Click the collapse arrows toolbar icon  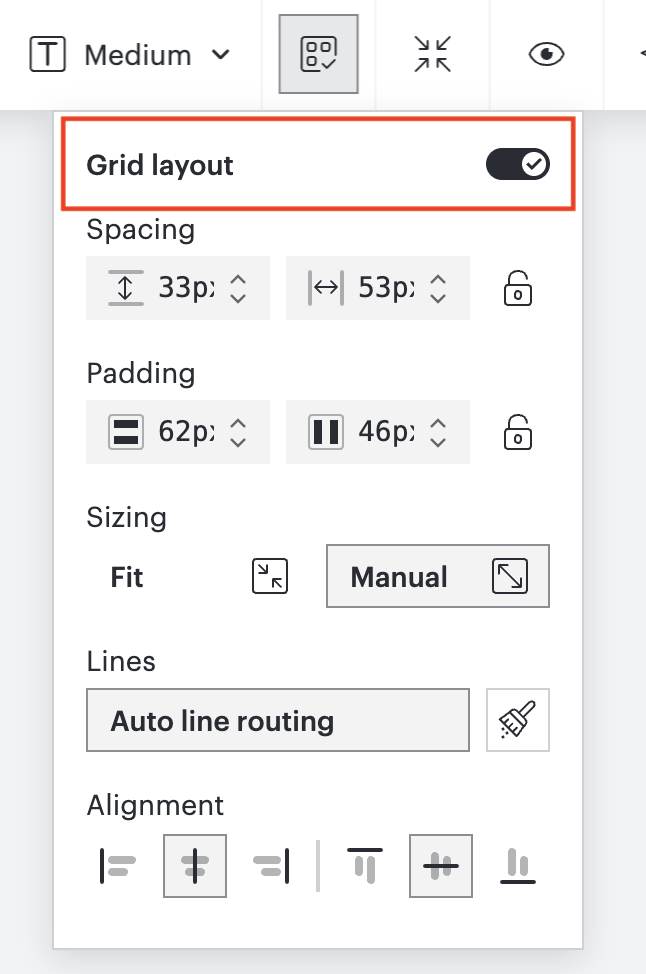click(432, 54)
